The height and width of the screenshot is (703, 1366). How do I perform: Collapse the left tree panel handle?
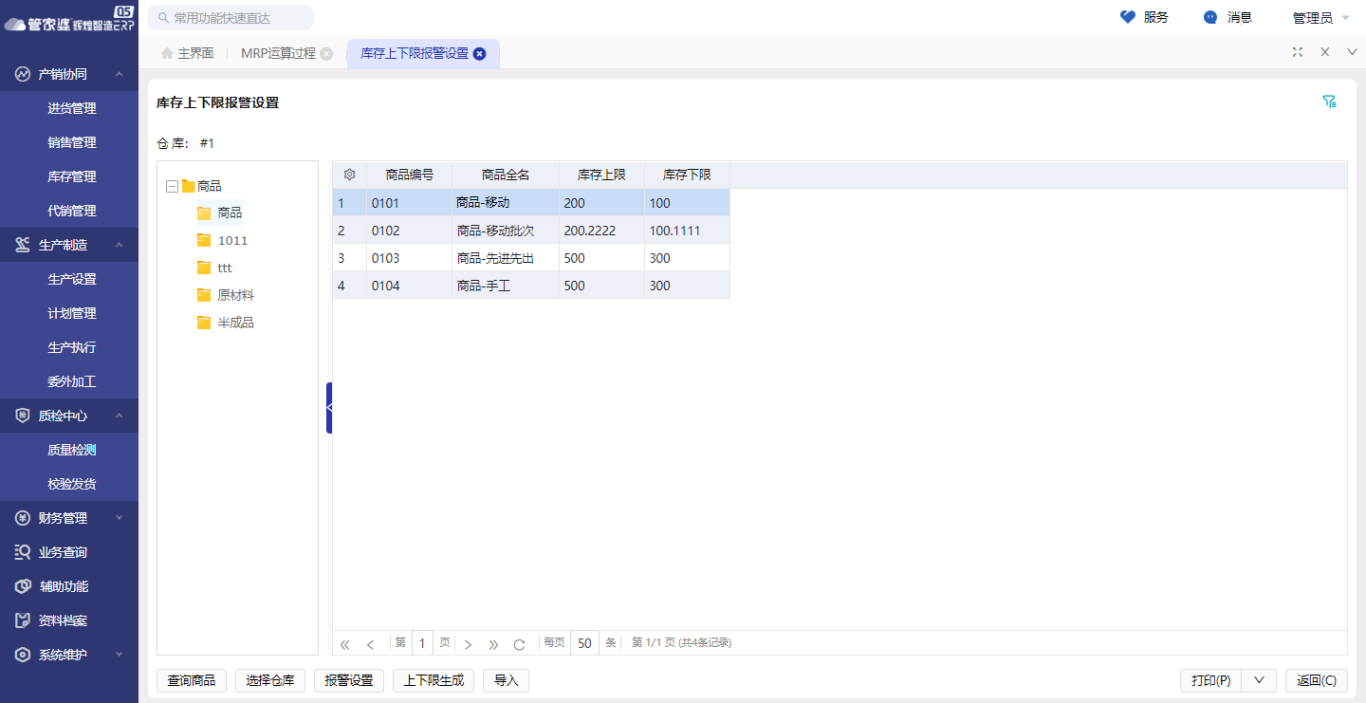pyautogui.click(x=329, y=408)
